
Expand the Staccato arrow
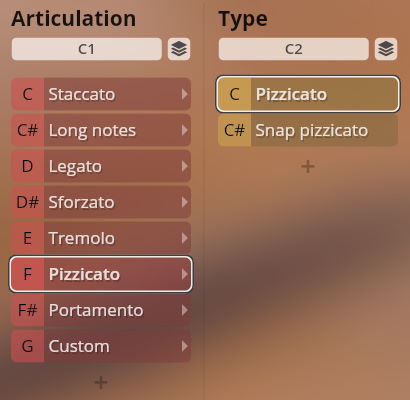(185, 94)
